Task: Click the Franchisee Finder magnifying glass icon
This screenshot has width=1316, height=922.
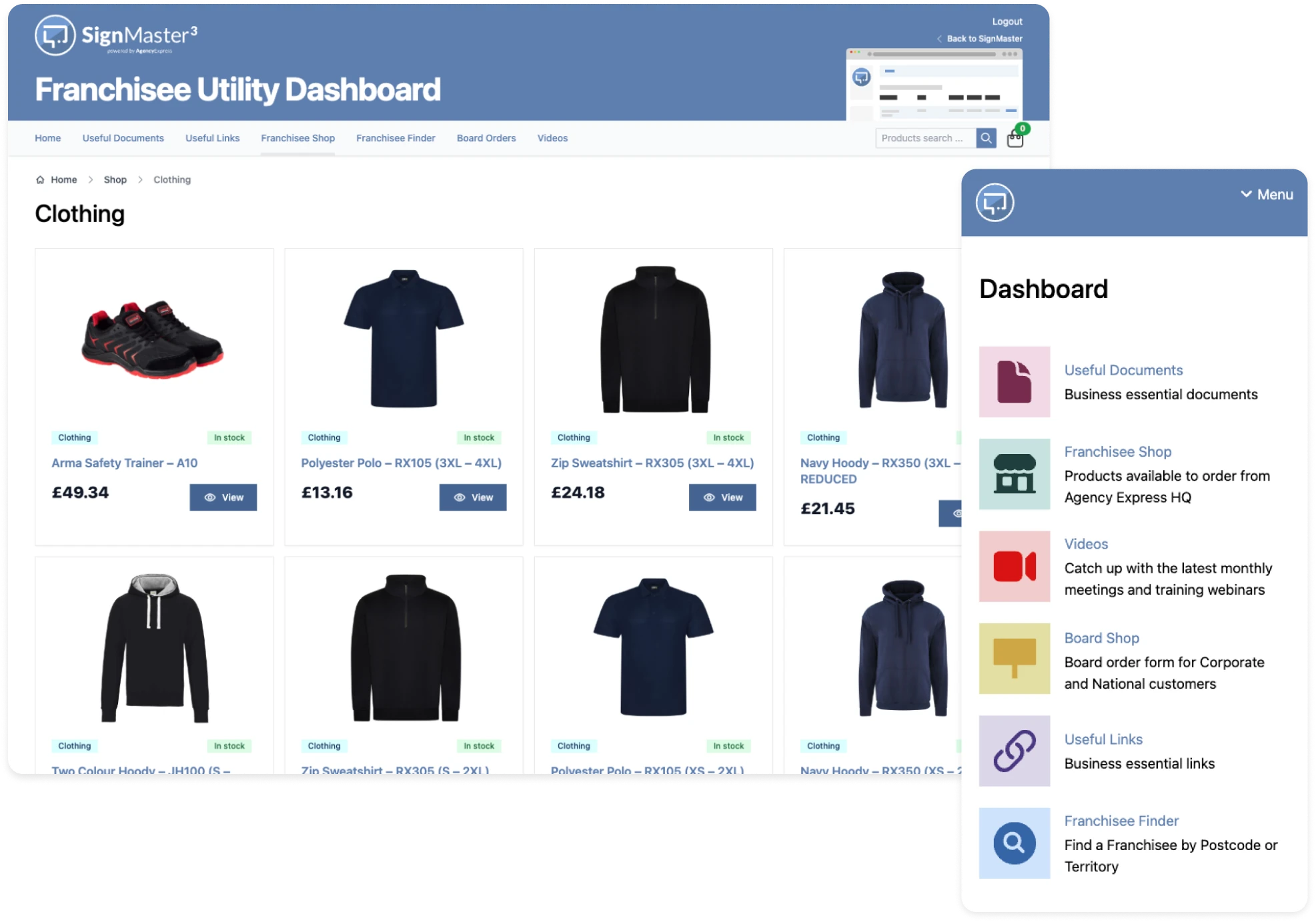Action: (x=1014, y=843)
